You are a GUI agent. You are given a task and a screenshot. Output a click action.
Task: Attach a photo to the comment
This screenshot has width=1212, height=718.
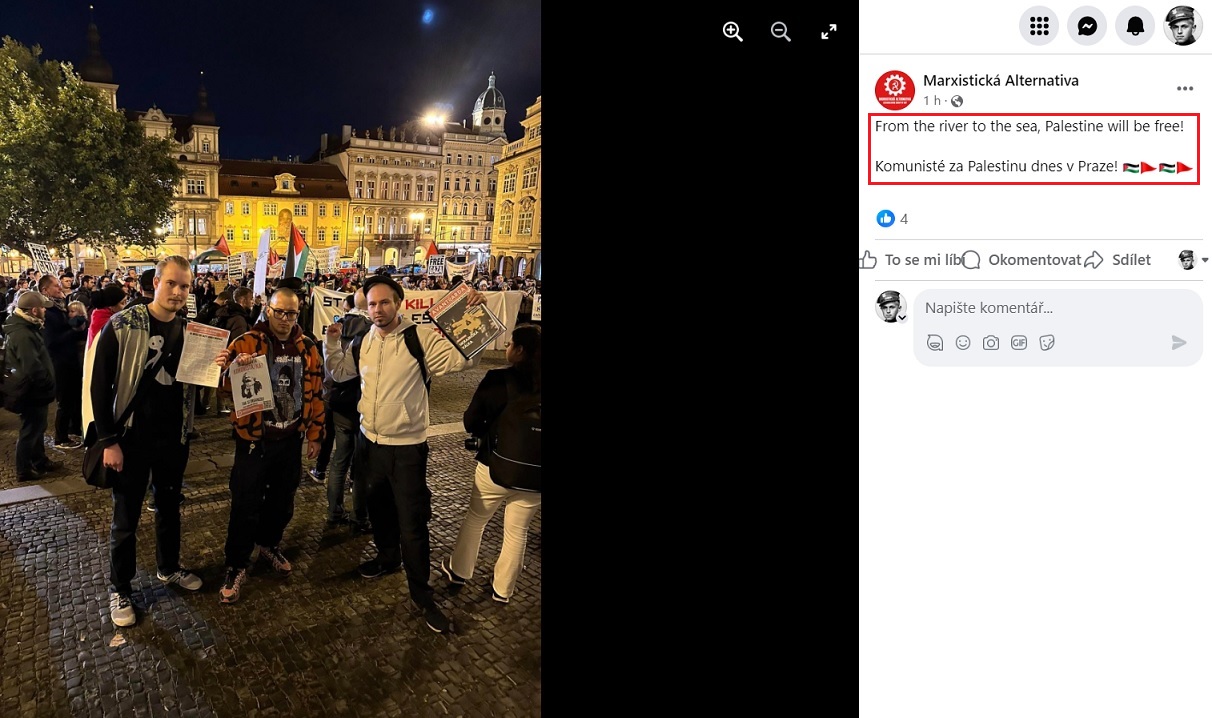[991, 343]
